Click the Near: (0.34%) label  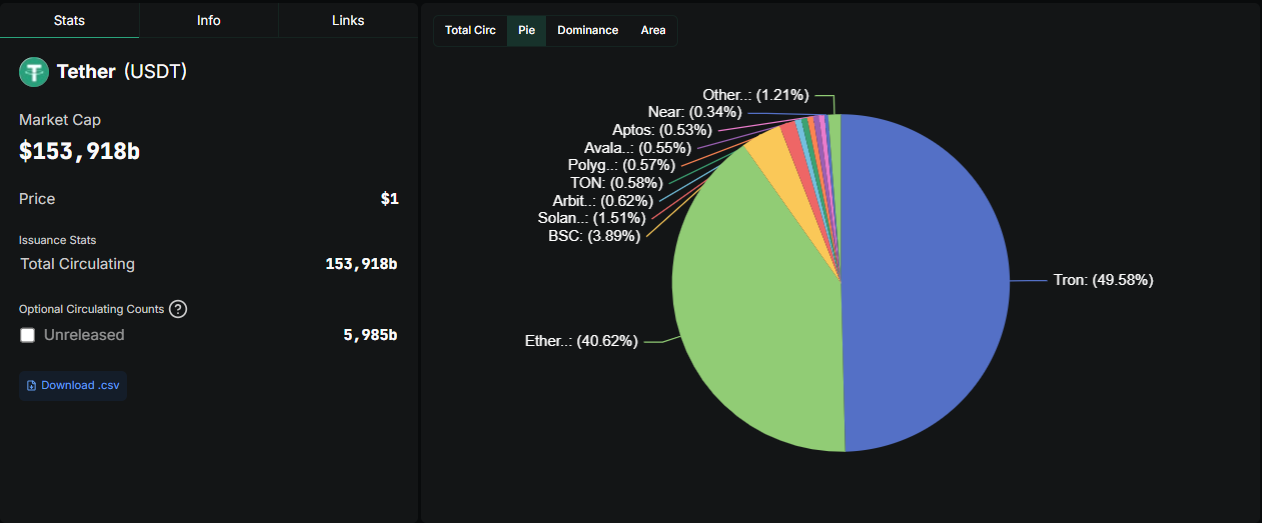[695, 112]
